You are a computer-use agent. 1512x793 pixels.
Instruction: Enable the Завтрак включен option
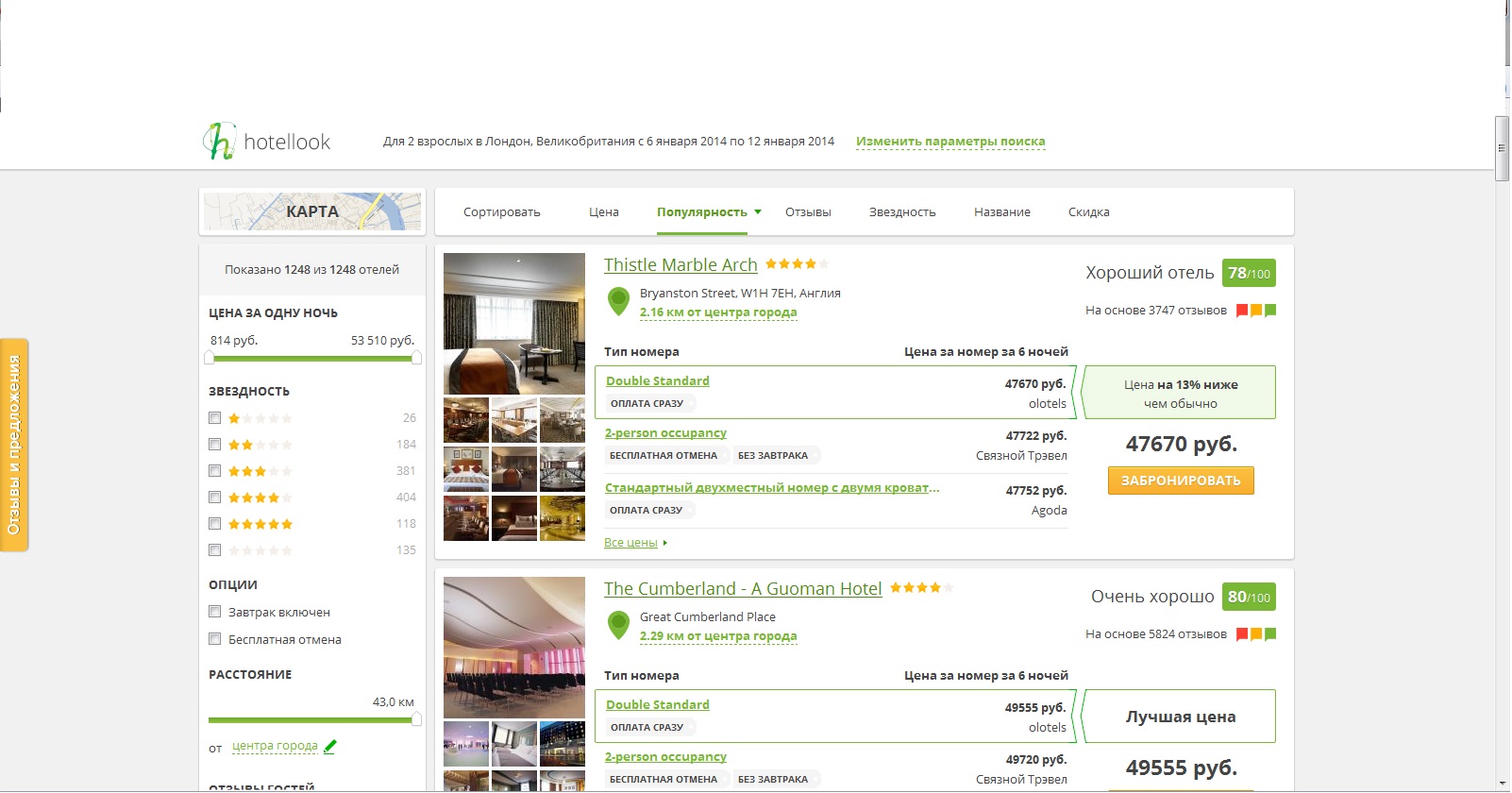215,612
